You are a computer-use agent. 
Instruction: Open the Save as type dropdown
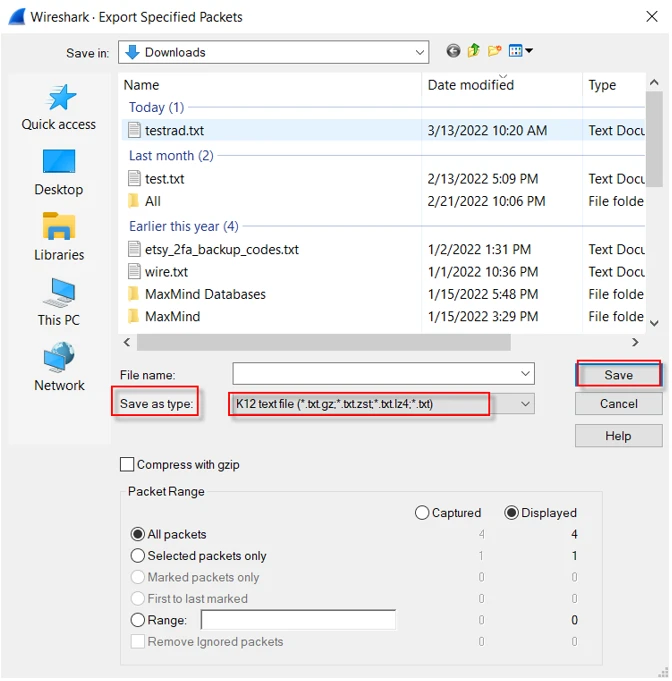(526, 404)
